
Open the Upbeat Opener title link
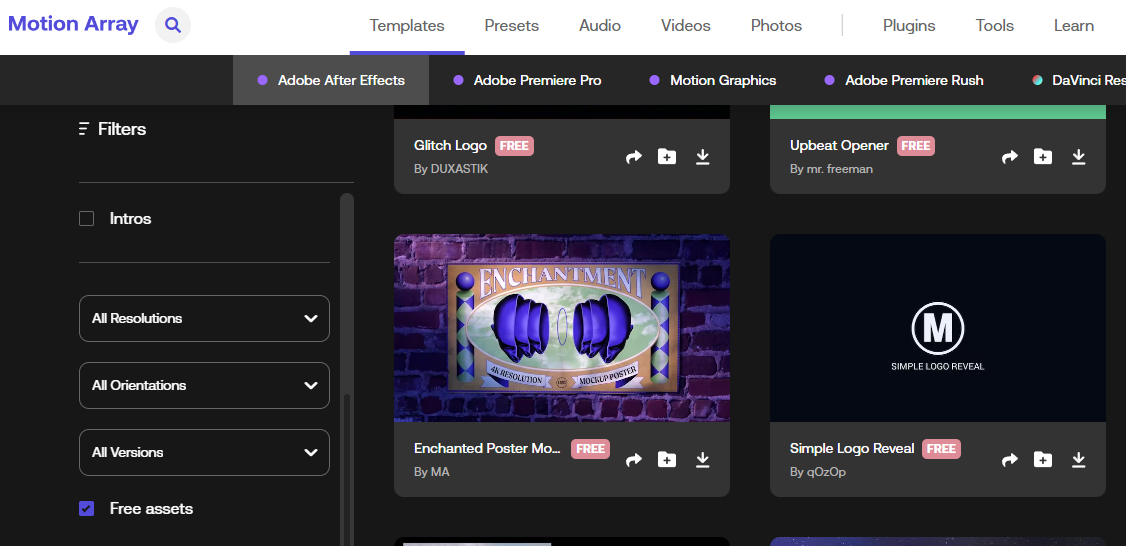click(x=839, y=146)
